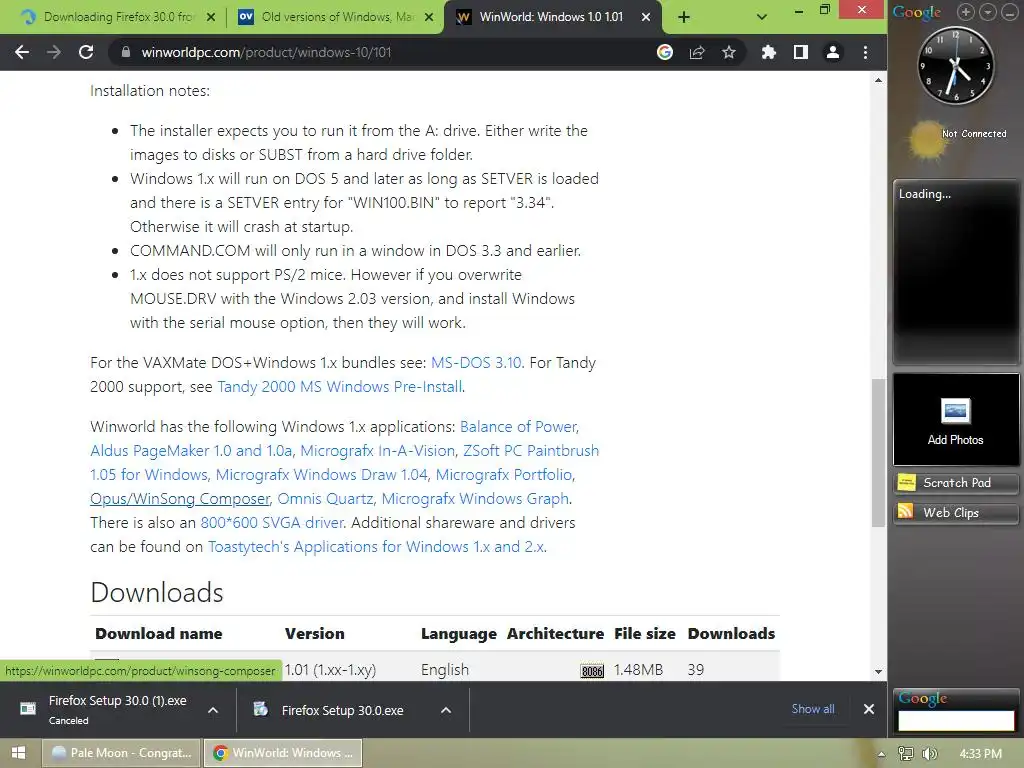This screenshot has height=768, width=1024.
Task: Click the 8086 architecture icon
Action: click(592, 671)
